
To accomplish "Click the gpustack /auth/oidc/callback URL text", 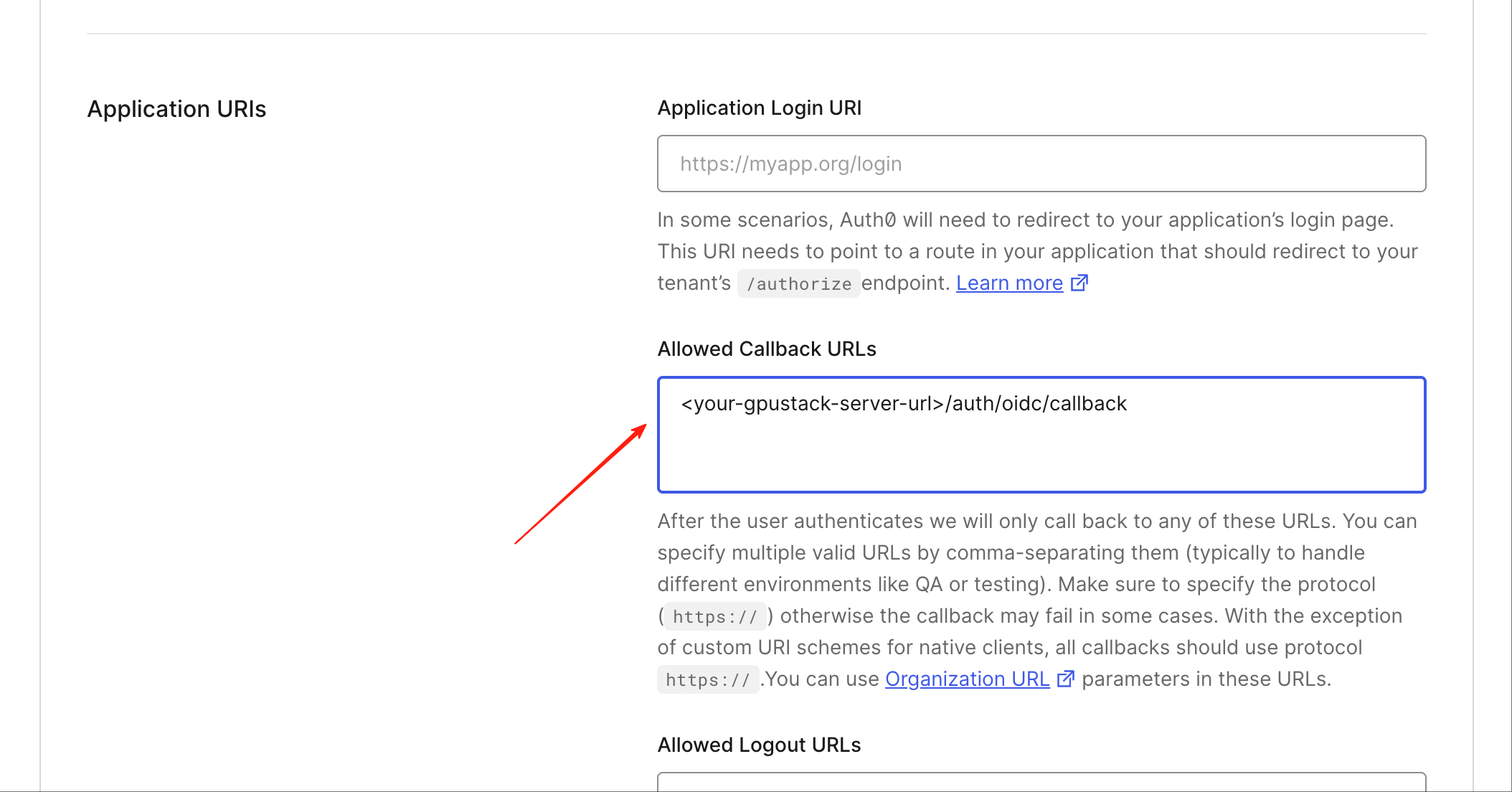I will coord(904,404).
